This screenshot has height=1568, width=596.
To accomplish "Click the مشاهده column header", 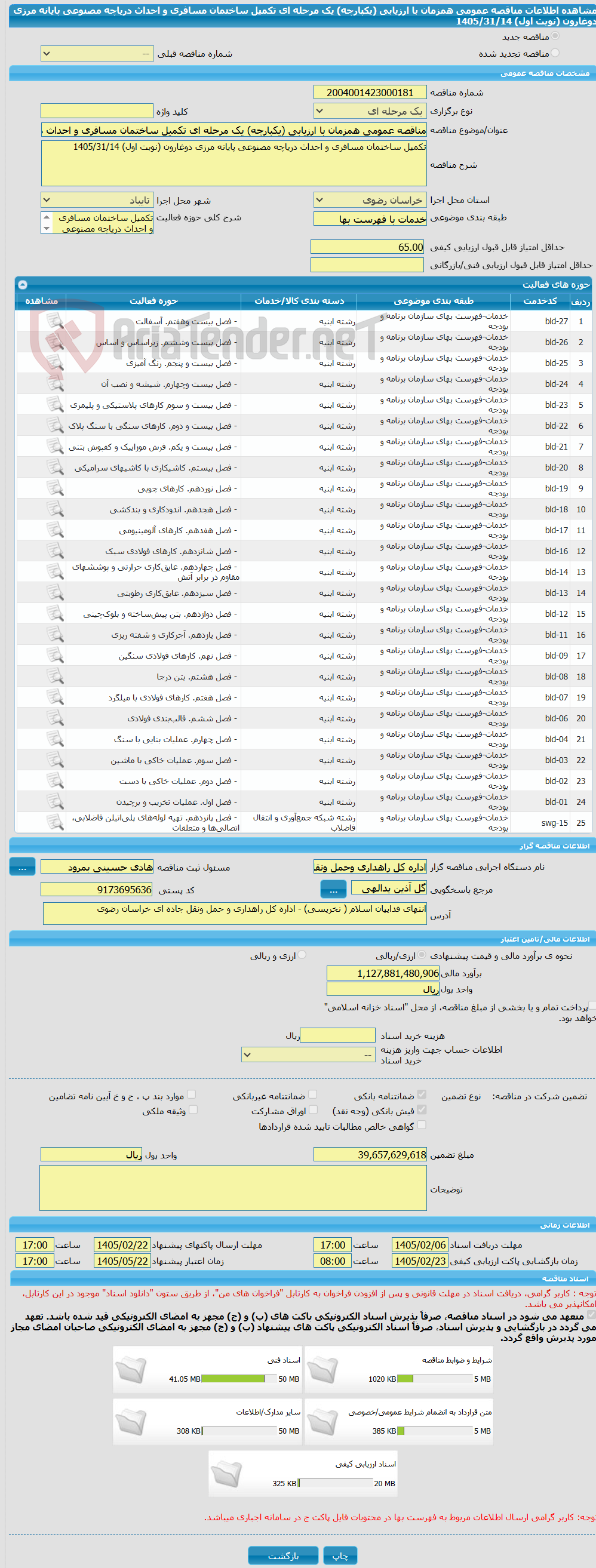I will pyautogui.click(x=41, y=301).
